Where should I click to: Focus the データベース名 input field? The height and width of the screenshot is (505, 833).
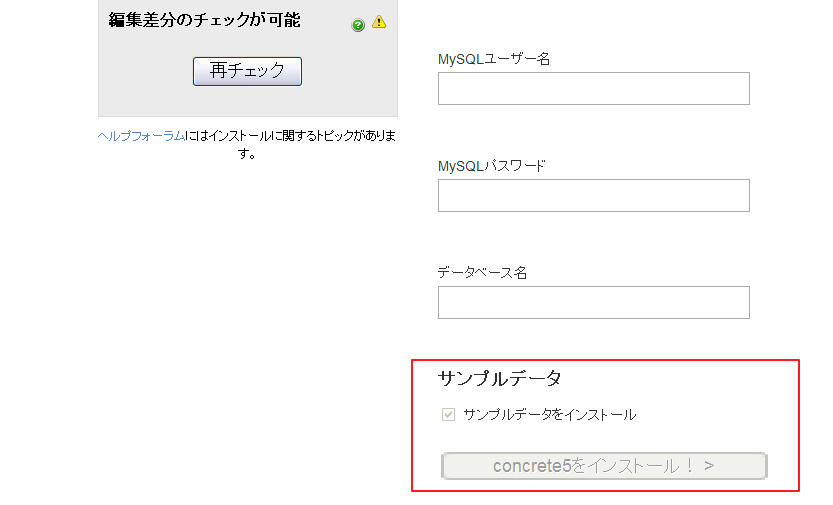tap(593, 303)
